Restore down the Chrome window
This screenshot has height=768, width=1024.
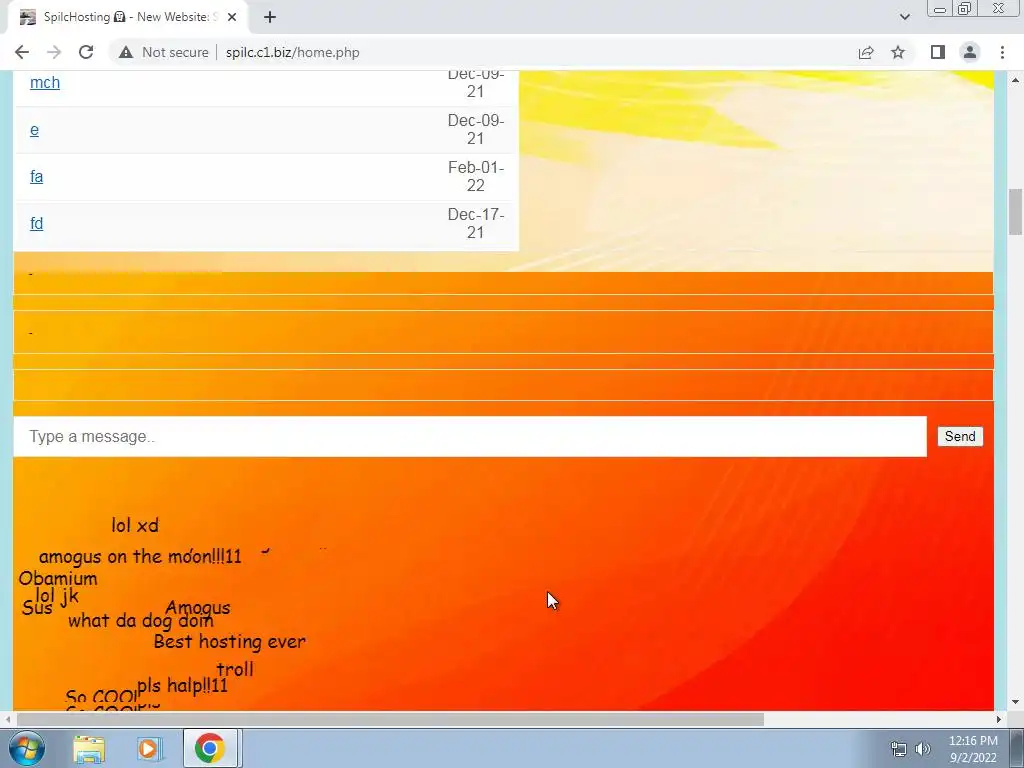point(965,9)
